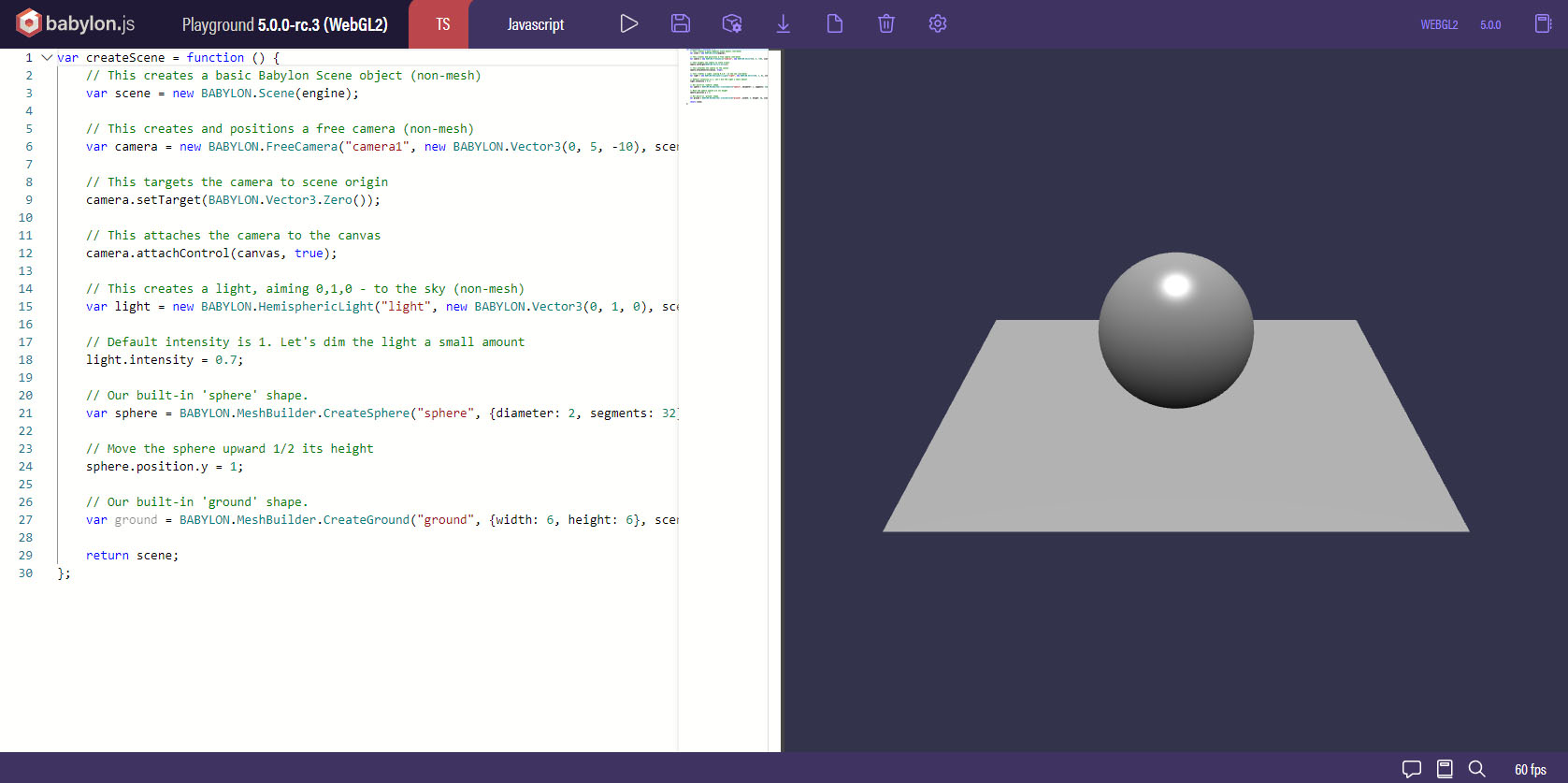Create a new blank file
Image resolution: width=1568 pixels, height=783 pixels.
pos(835,23)
